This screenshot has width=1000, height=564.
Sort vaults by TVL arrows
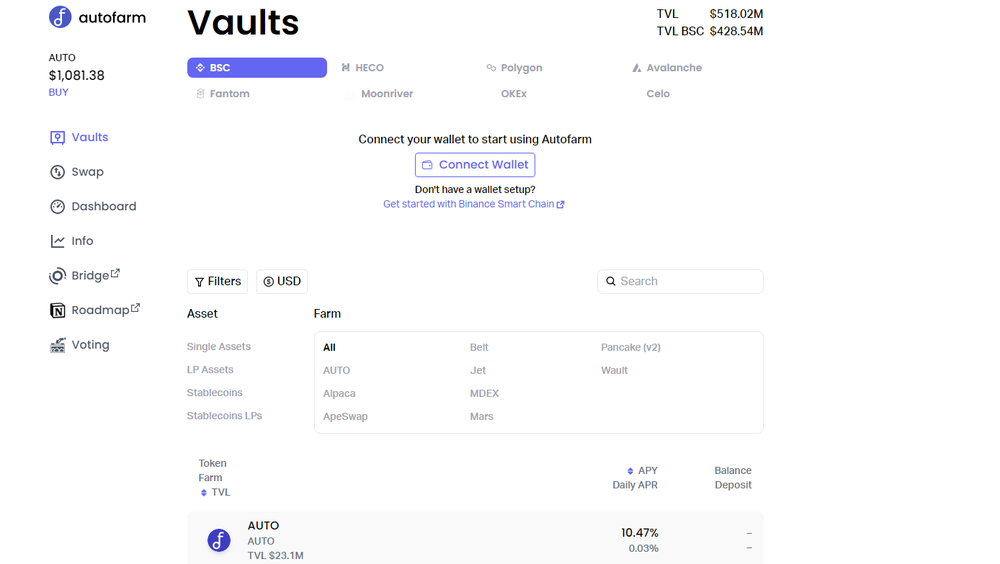point(204,493)
